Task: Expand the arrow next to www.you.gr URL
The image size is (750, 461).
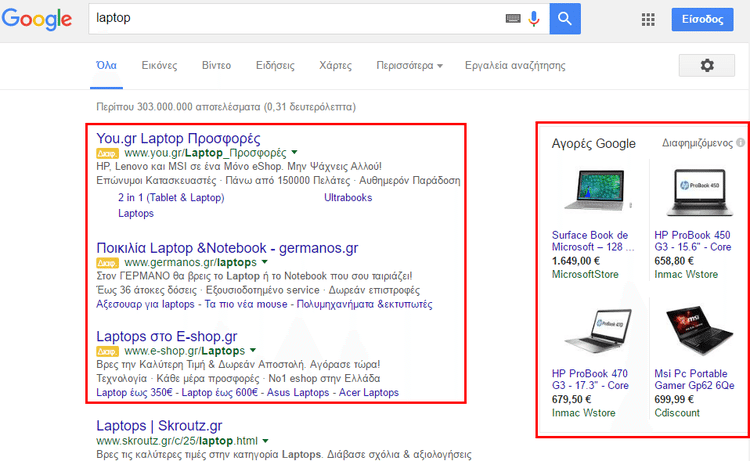Action: (x=295, y=153)
